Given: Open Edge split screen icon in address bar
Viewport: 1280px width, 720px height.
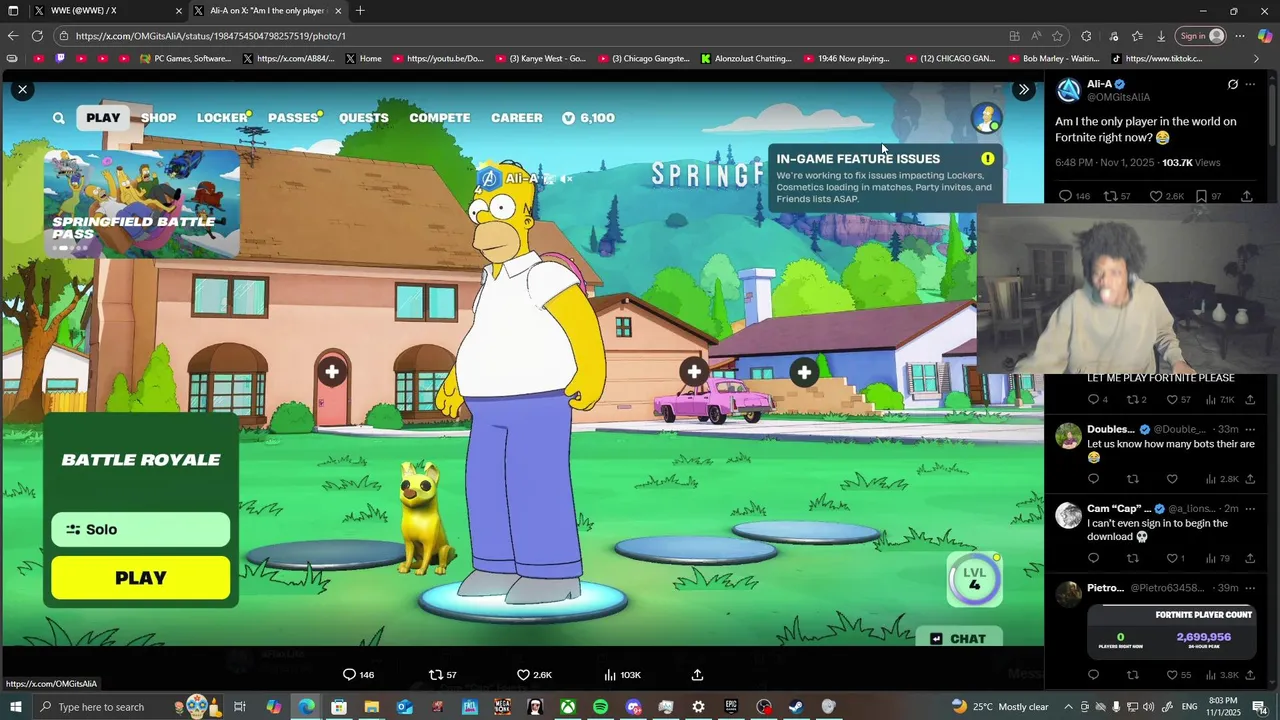Looking at the screenshot, I should tap(1015, 36).
